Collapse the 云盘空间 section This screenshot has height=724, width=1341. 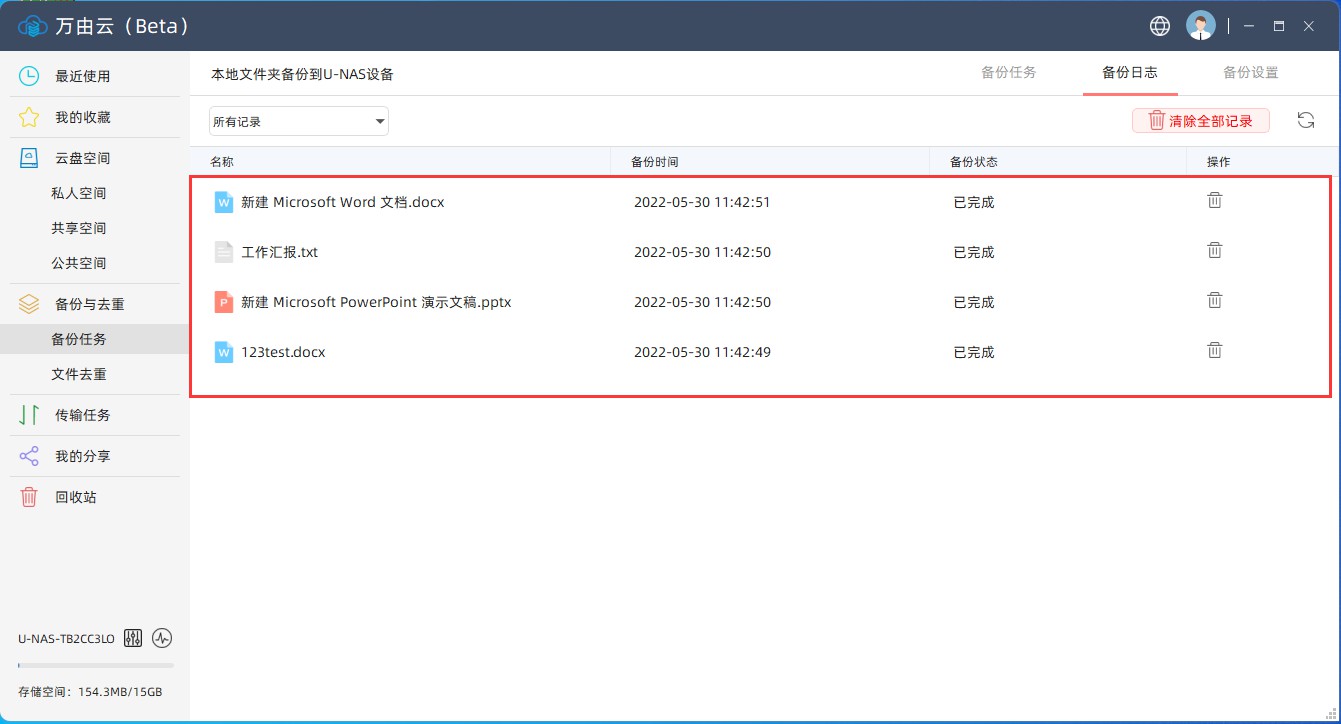pos(82,158)
